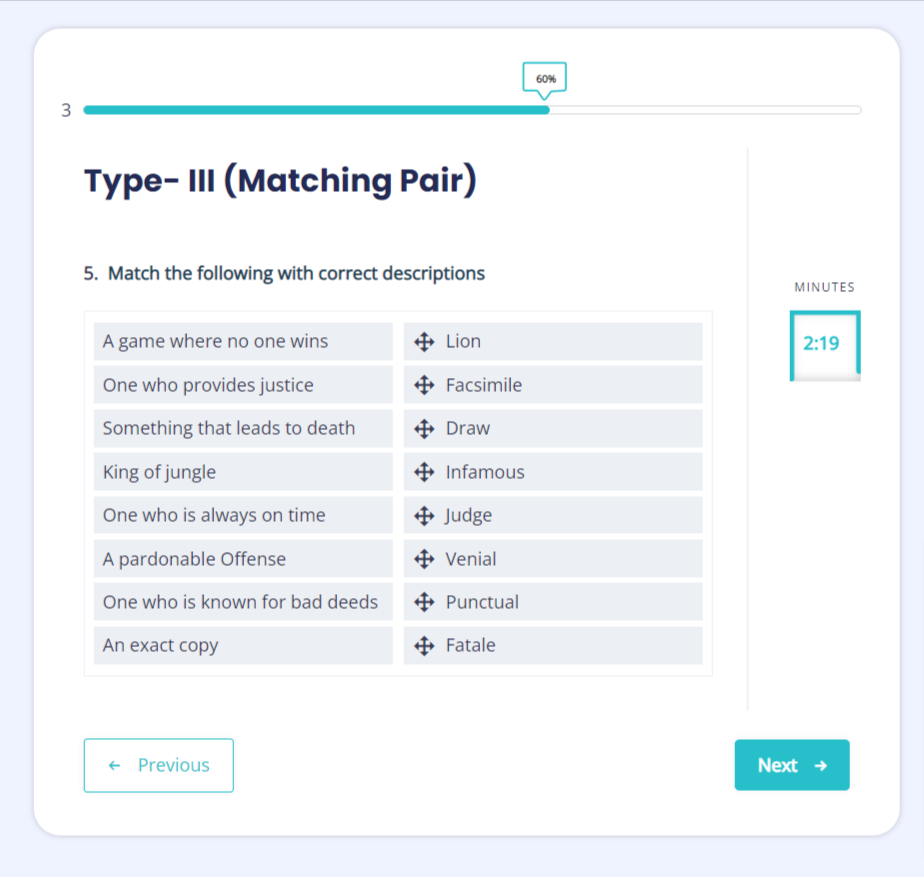The height and width of the screenshot is (877, 924).
Task: Click the 'One who provides justice' description
Action: tap(242, 385)
